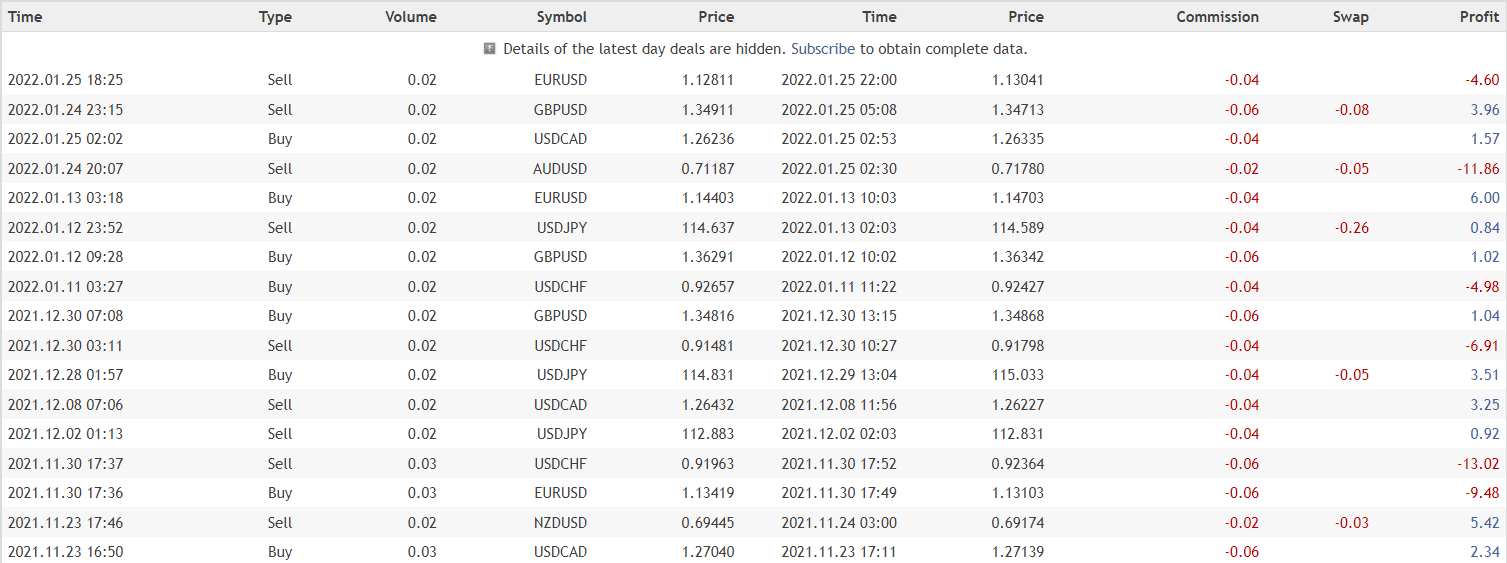Viewport: 1507px width, 563px height.
Task: Click close price 0.71780
Action: 1018,169
